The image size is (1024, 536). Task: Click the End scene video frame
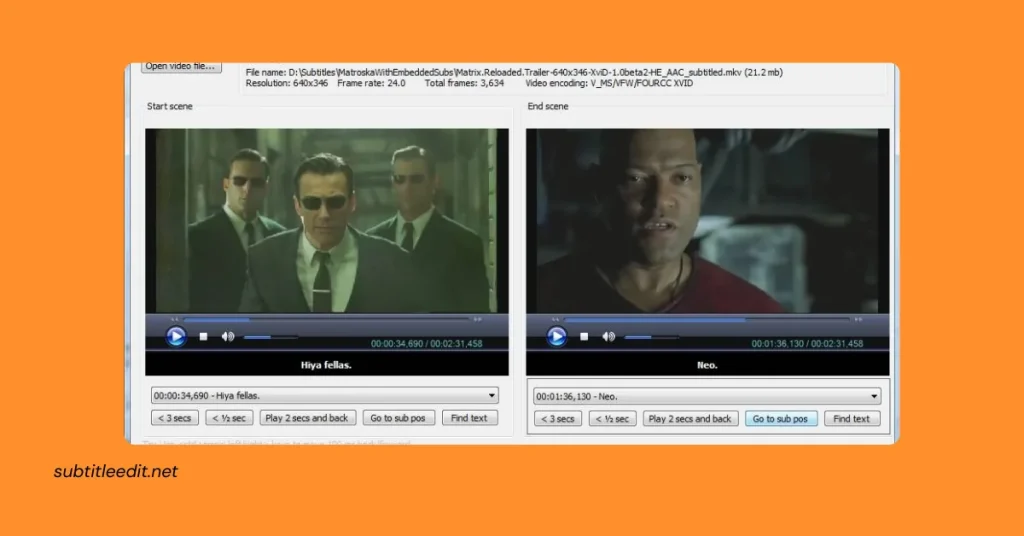(x=707, y=221)
